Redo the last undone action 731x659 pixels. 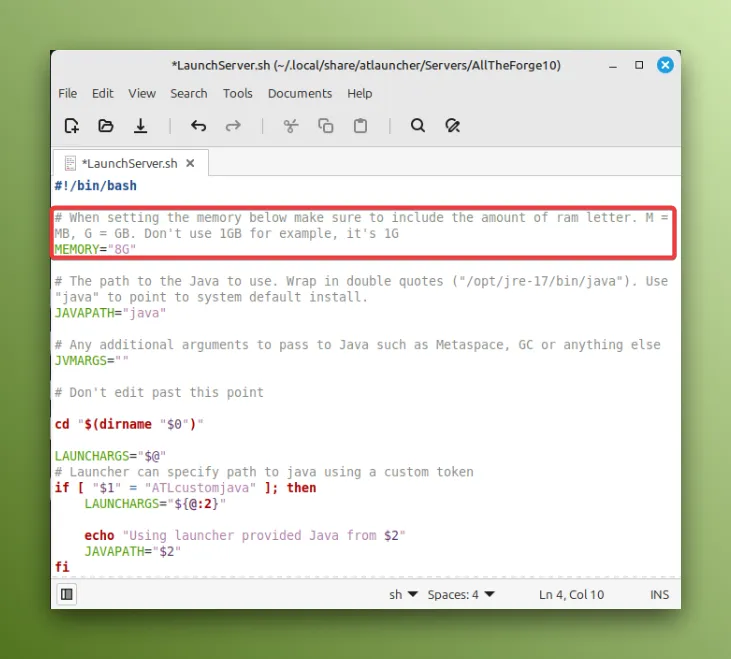[233, 126]
